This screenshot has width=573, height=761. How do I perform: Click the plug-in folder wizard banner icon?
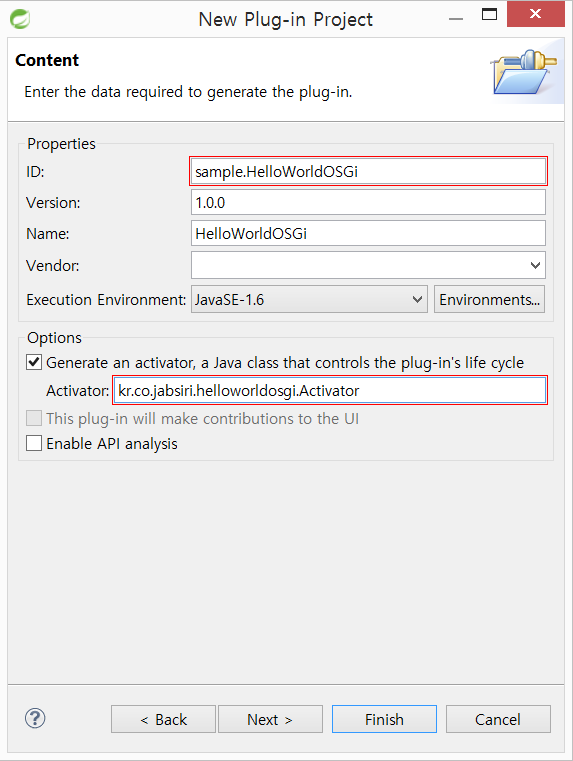coord(524,72)
